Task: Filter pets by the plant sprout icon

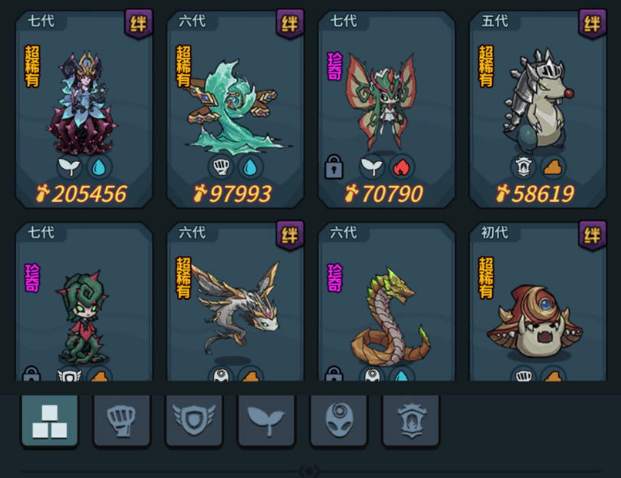Action: 266,422
